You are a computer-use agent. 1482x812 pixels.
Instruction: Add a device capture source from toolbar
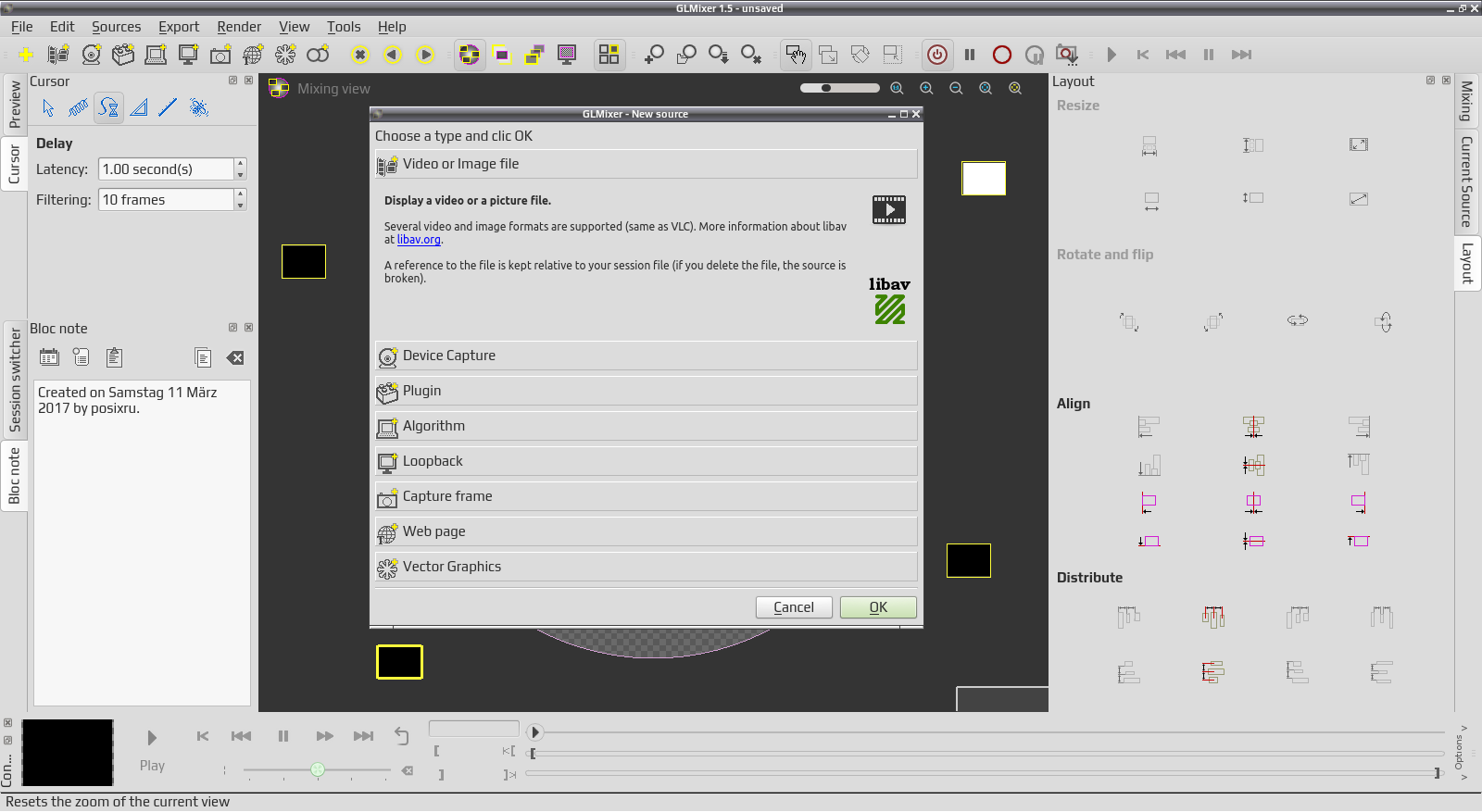pos(91,55)
